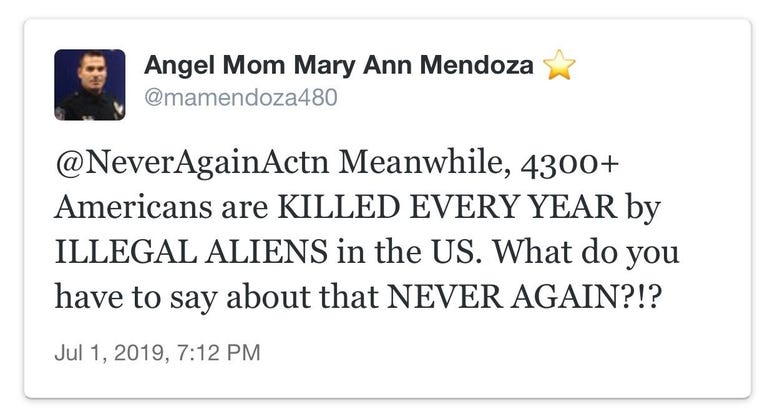Click have to say about that text
The width and height of the screenshot is (775, 414).
(217, 298)
